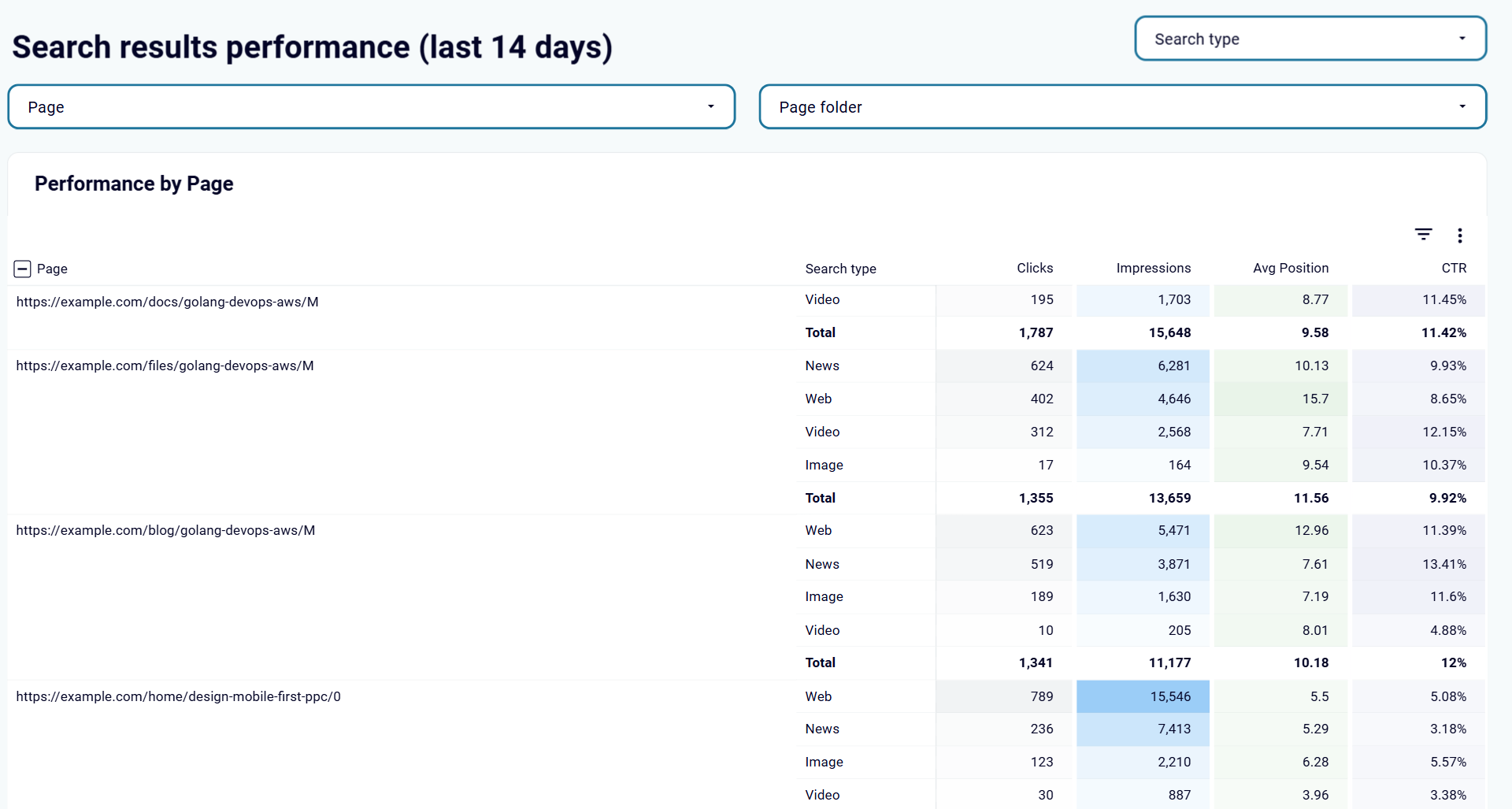This screenshot has height=809, width=1512.
Task: Click the Search type dropdown chevron arrow
Action: click(1463, 38)
